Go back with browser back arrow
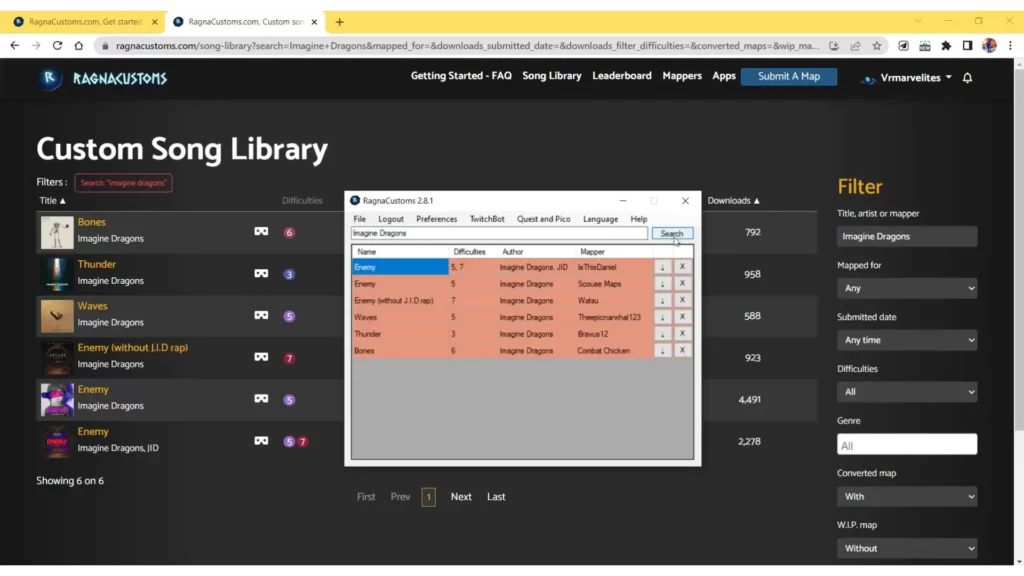This screenshot has width=1024, height=576. pos(14,46)
